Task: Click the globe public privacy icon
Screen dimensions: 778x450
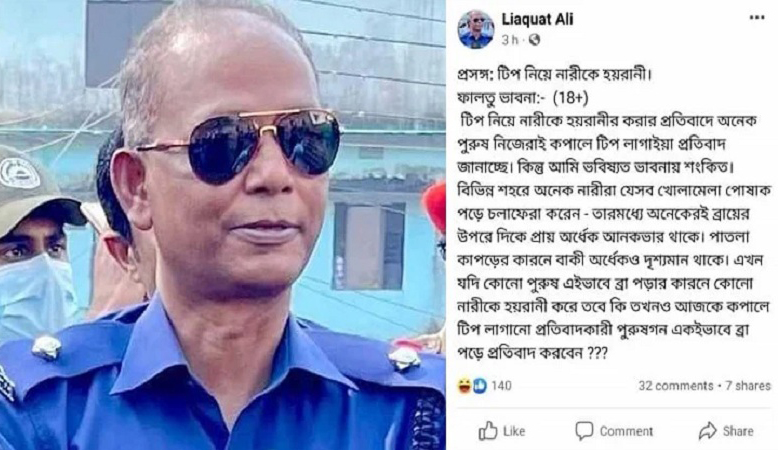Action: pos(534,40)
